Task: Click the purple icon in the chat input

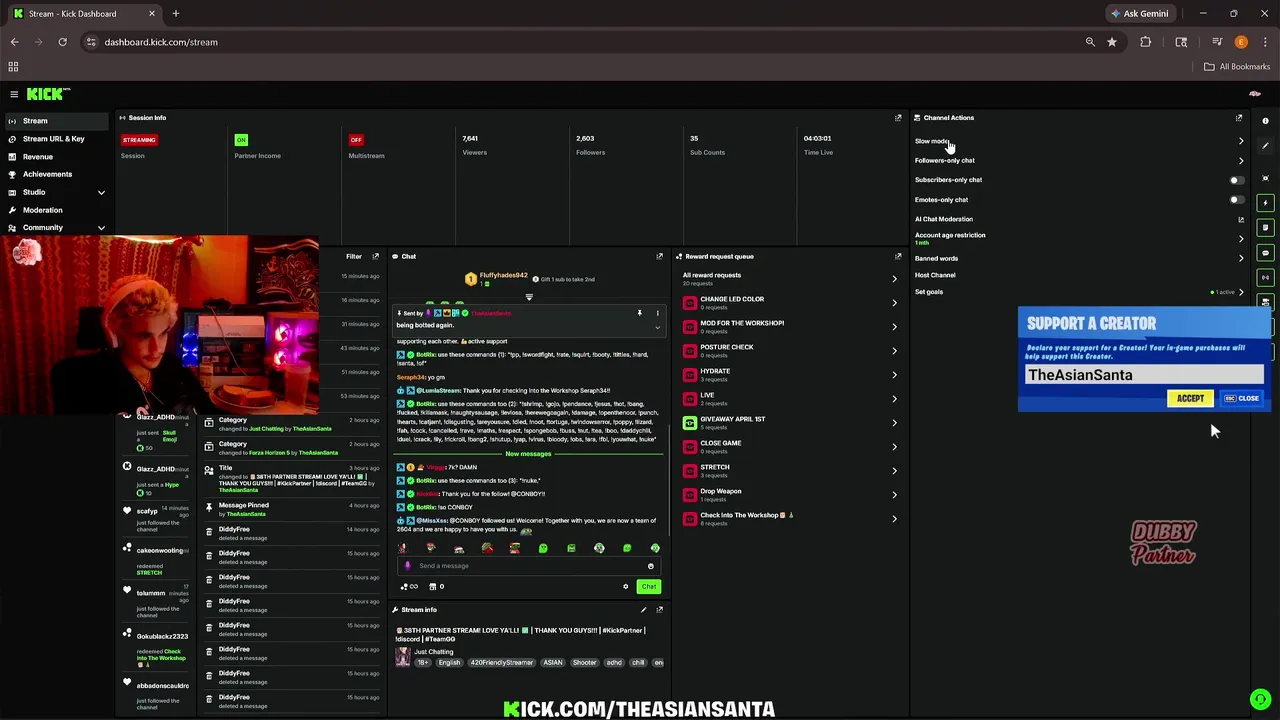Action: point(407,566)
